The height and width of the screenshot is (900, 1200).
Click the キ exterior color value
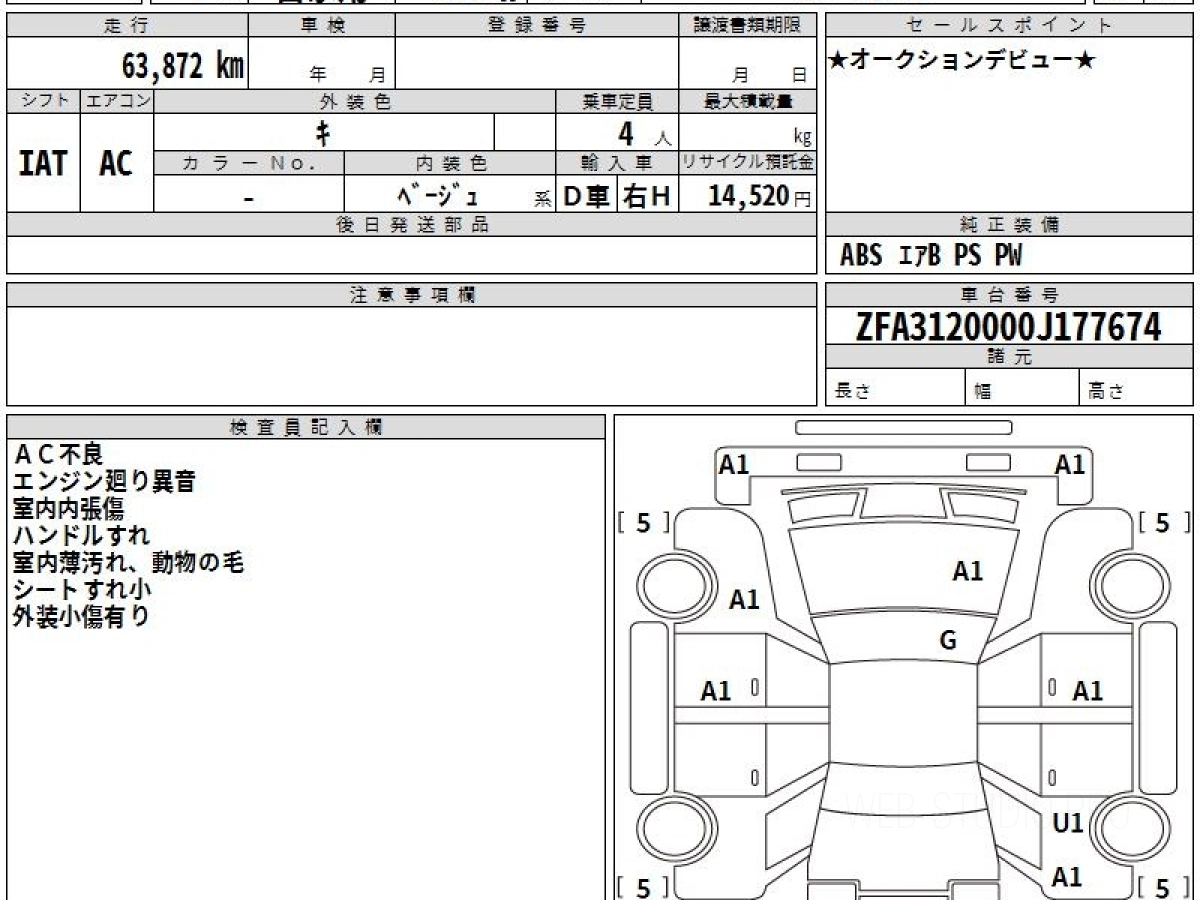point(323,132)
